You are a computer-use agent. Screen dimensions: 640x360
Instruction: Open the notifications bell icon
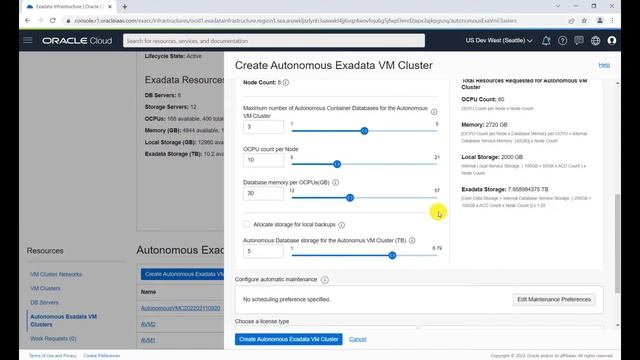point(546,40)
